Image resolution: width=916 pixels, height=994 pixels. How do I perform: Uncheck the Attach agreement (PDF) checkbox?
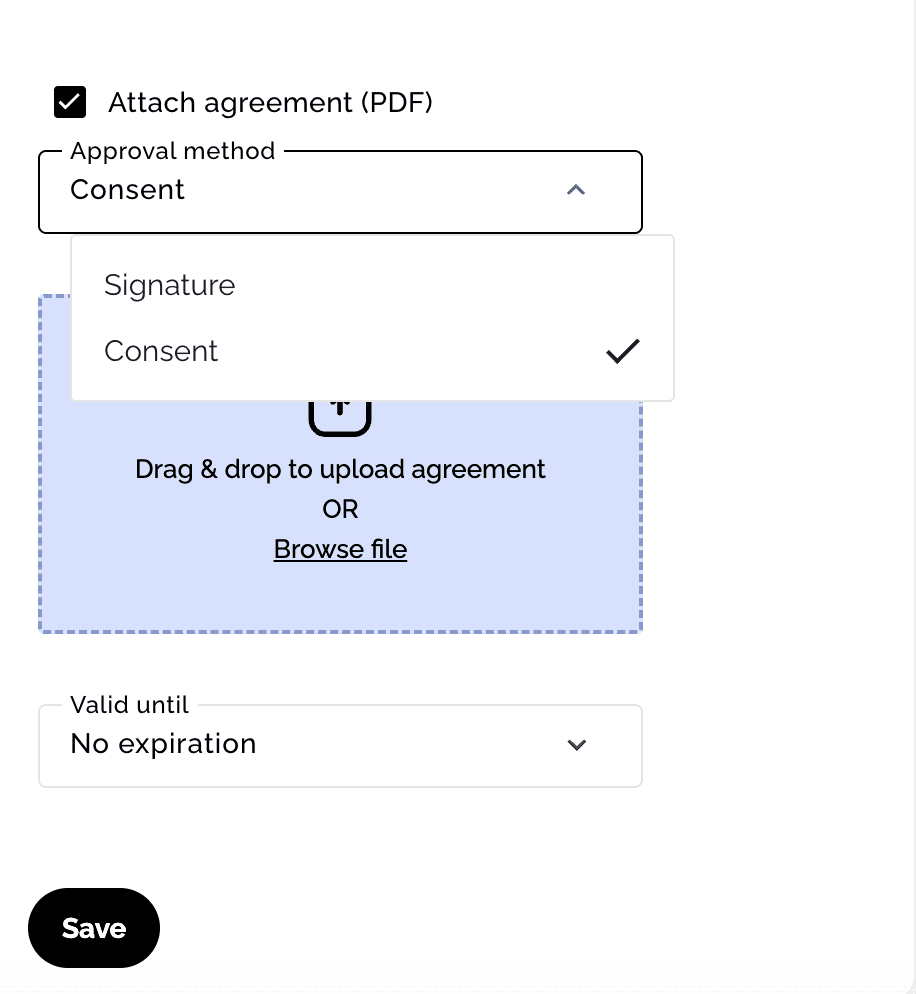click(70, 102)
